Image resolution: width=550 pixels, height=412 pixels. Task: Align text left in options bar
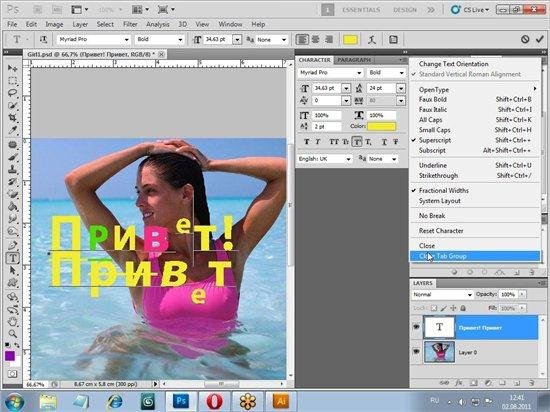(302, 40)
